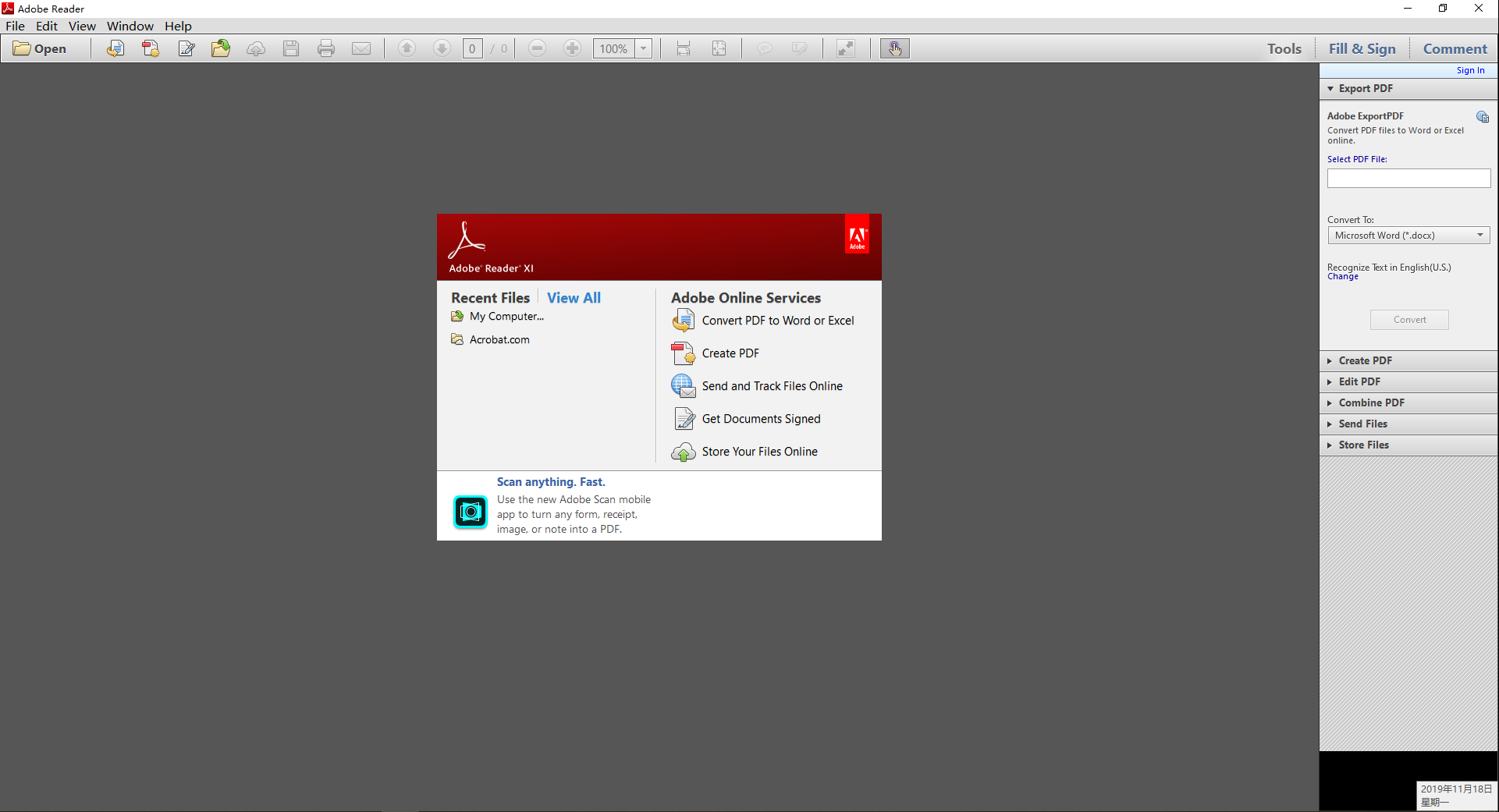Click the Create PDF toolbar icon
The image size is (1499, 812).
[151, 48]
